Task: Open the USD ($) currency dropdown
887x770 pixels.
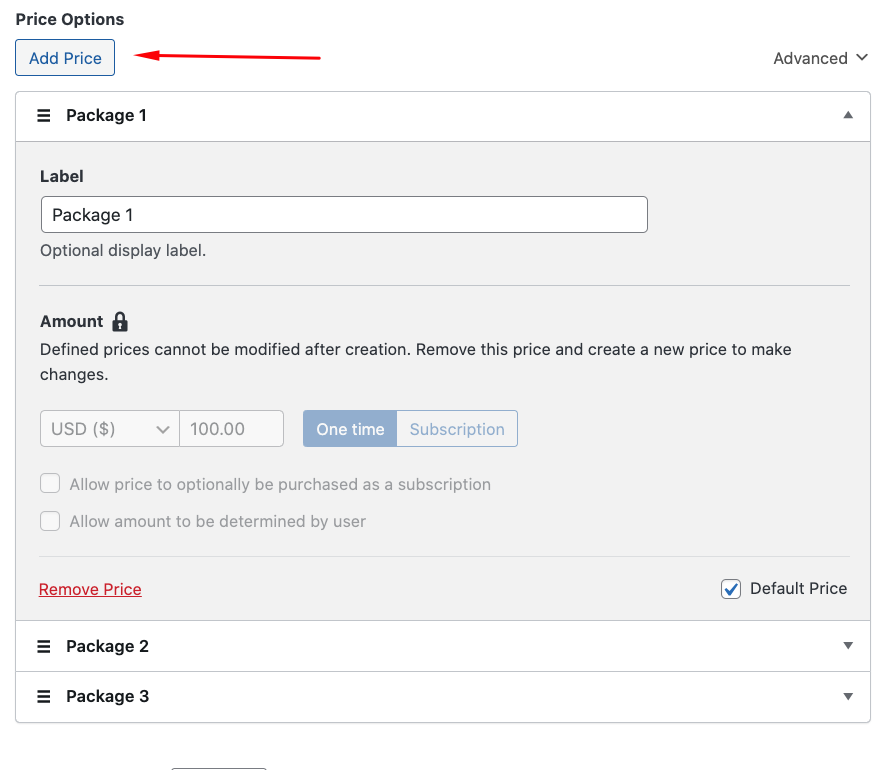Action: 110,429
